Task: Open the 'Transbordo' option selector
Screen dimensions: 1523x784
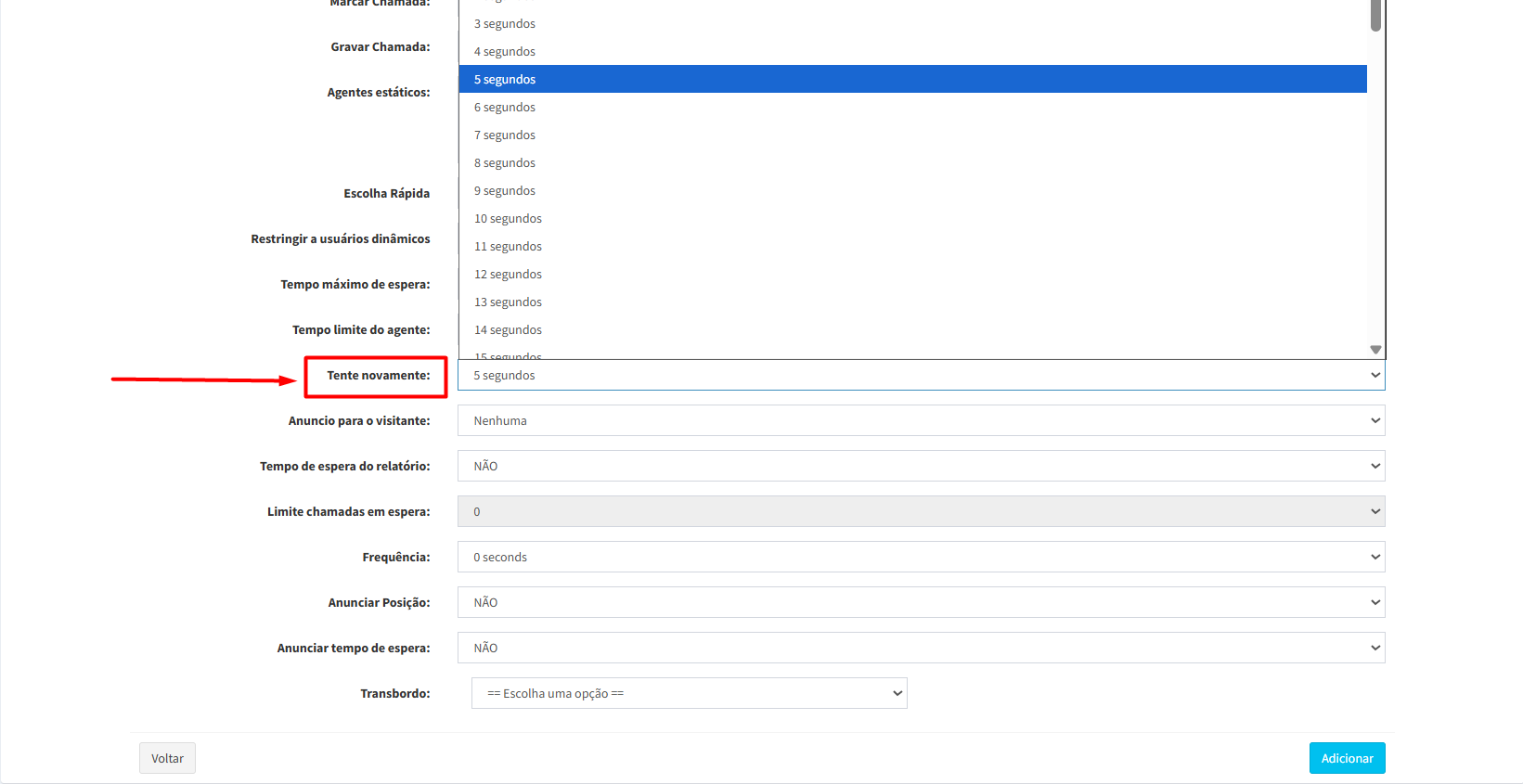Action: point(689,694)
